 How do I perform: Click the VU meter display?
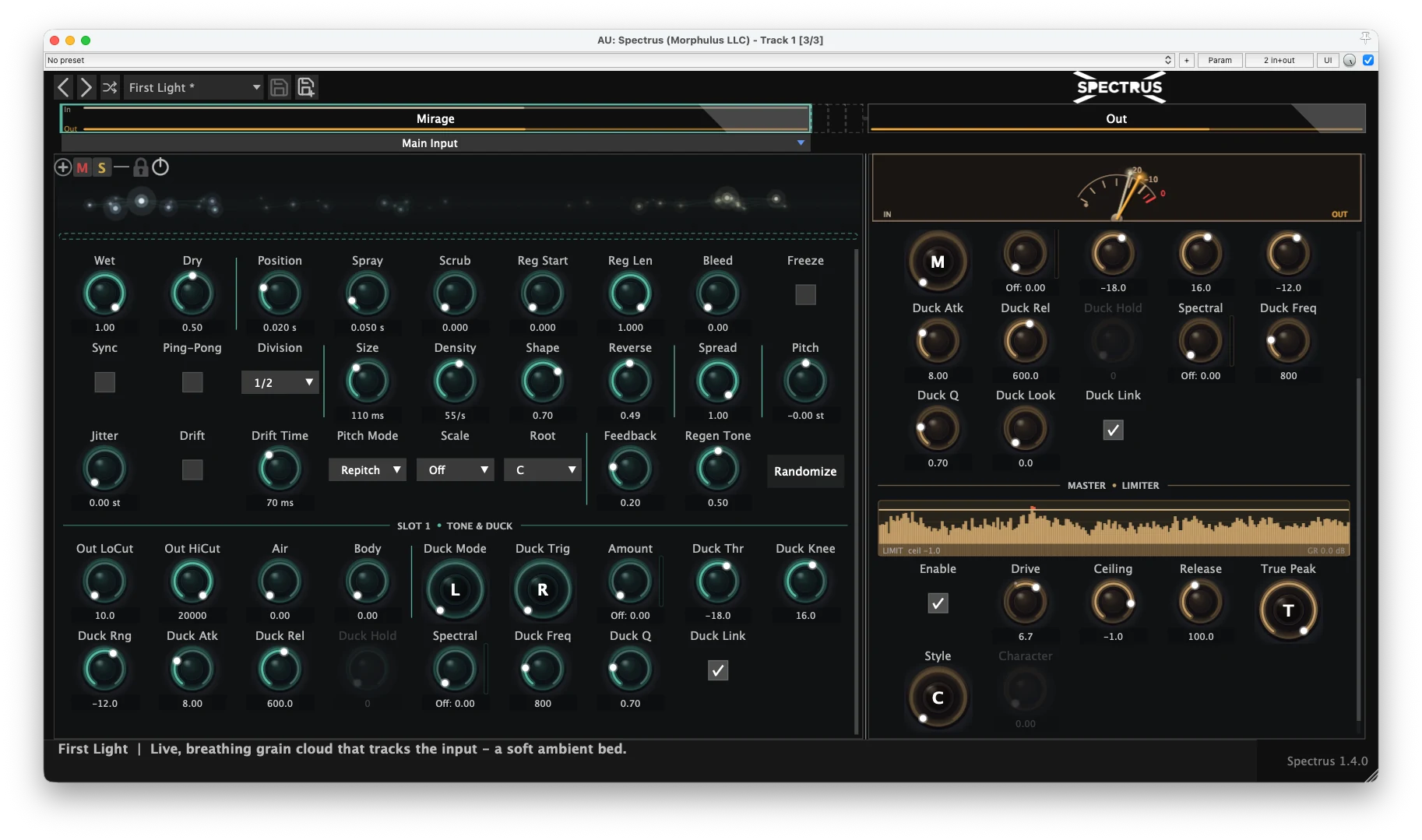click(x=1117, y=188)
